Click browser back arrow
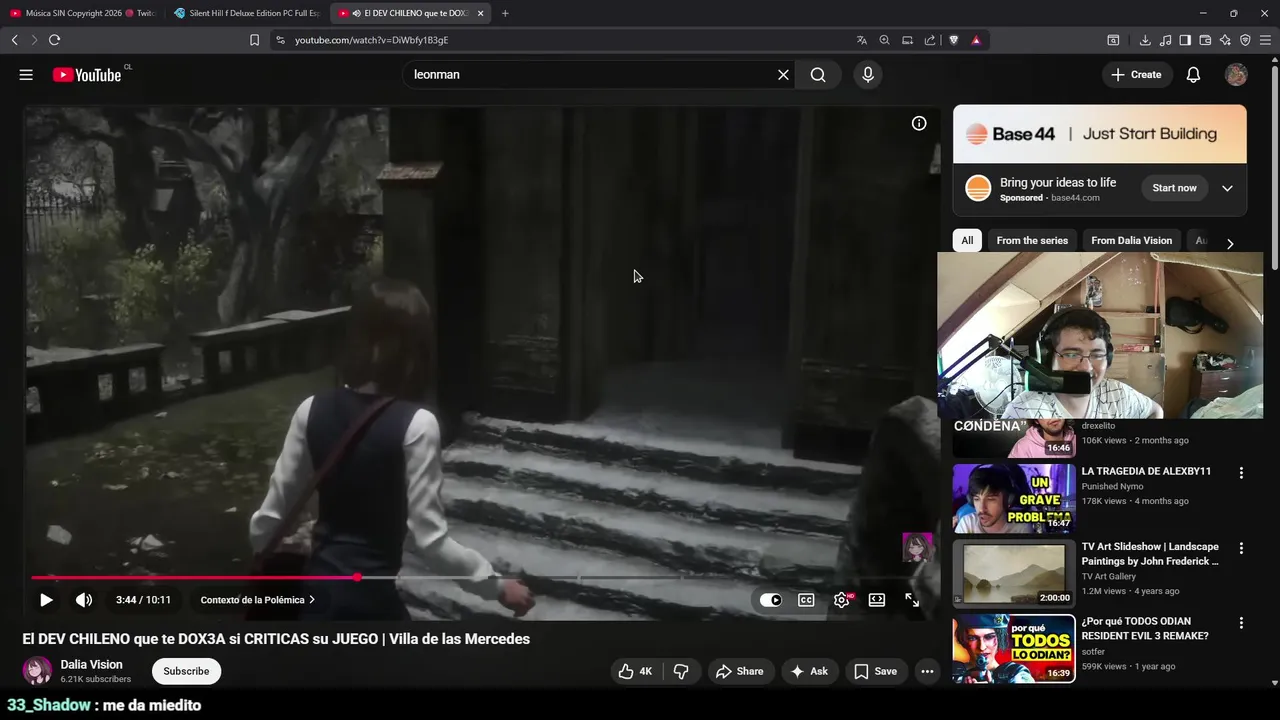The image size is (1280, 720). click(15, 40)
